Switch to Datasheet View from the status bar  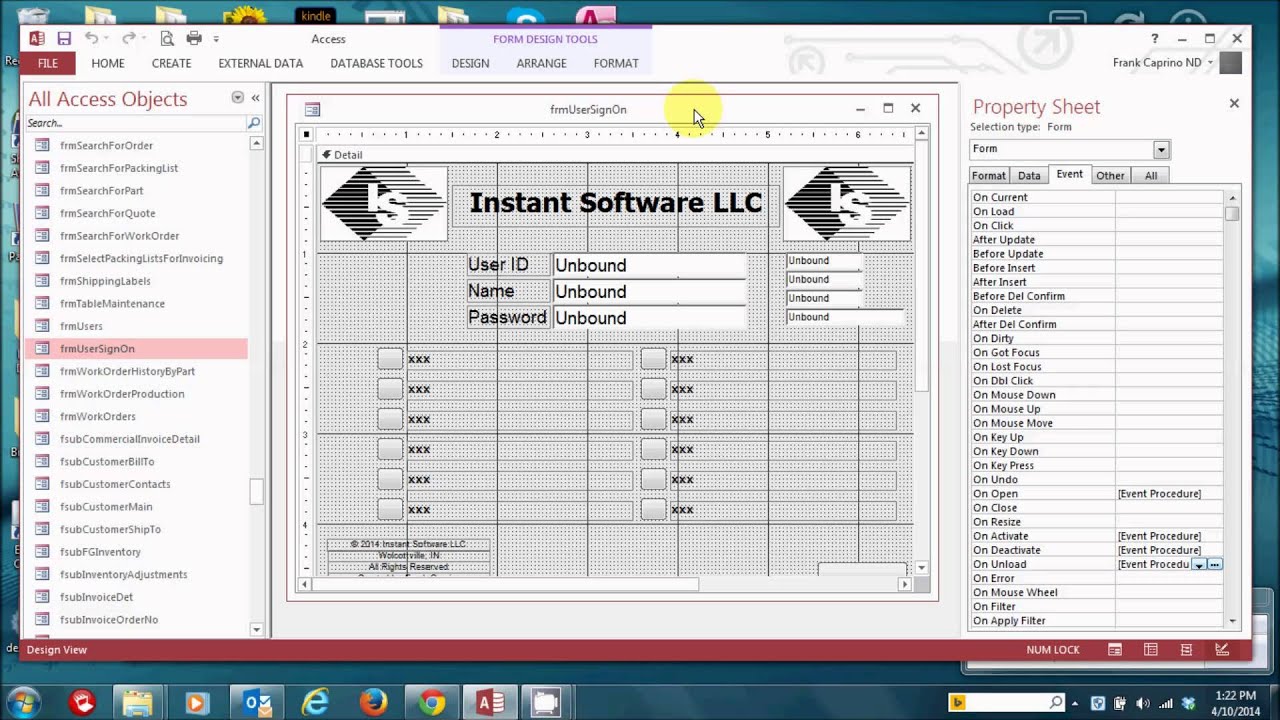(x=1151, y=649)
